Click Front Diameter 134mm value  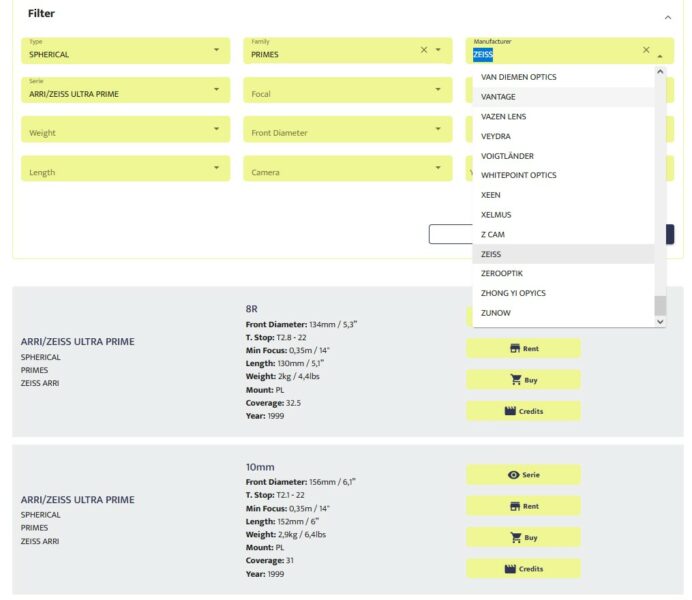click(333, 324)
